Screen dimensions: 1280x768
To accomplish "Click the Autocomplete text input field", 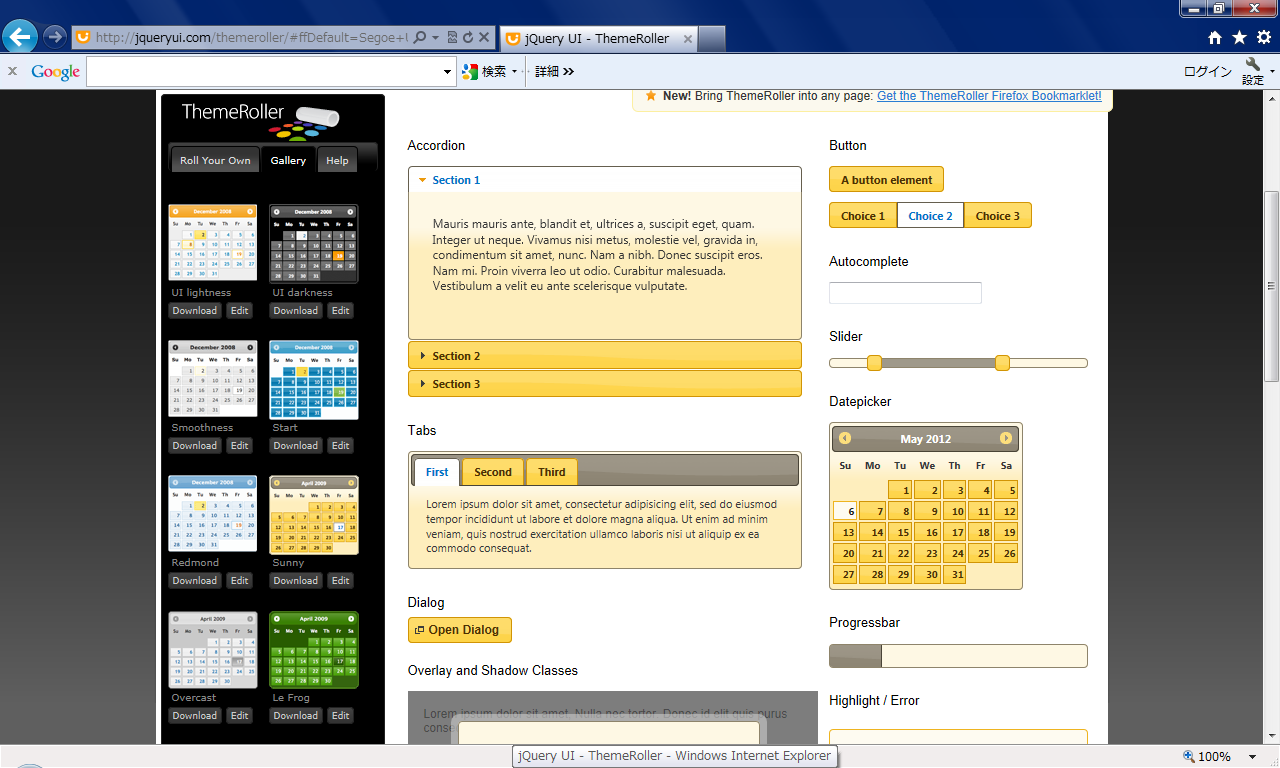I will coord(905,293).
